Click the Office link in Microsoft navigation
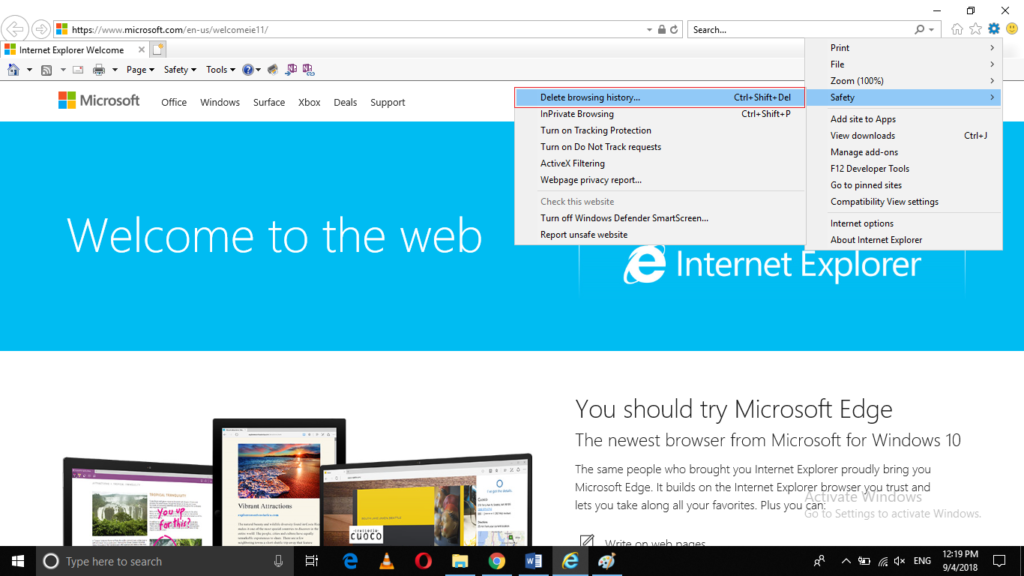The height and width of the screenshot is (576, 1024). 174,103
